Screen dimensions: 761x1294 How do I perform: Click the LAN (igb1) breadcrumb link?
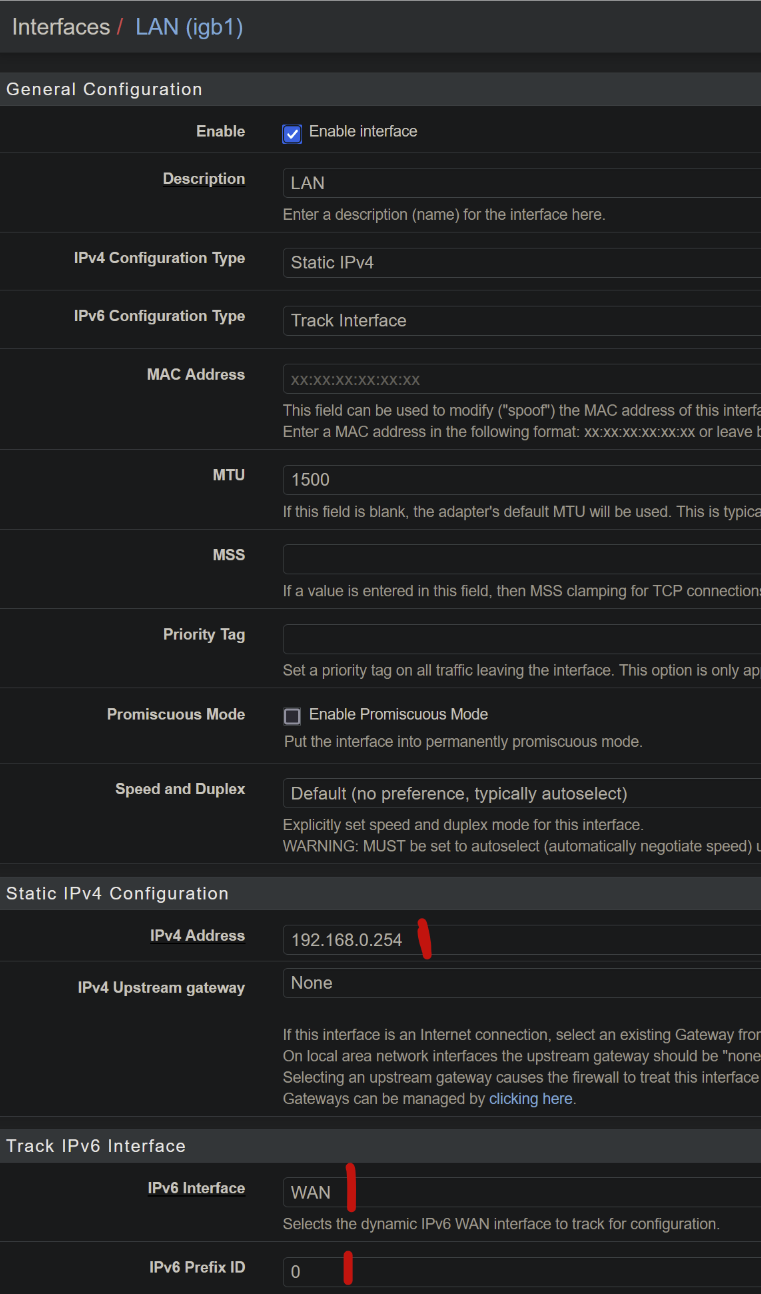tap(189, 27)
